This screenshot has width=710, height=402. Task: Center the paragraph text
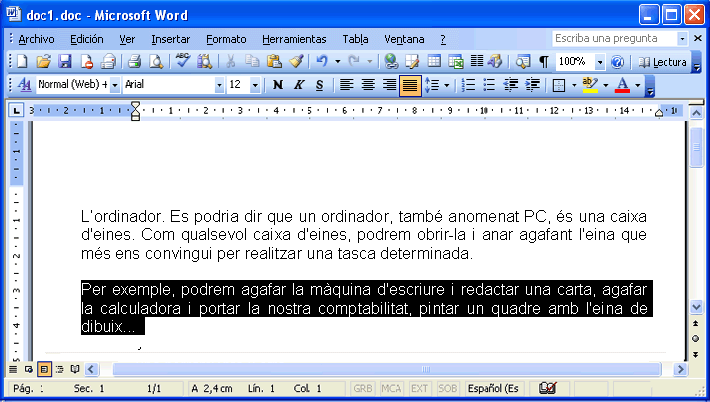pos(368,85)
